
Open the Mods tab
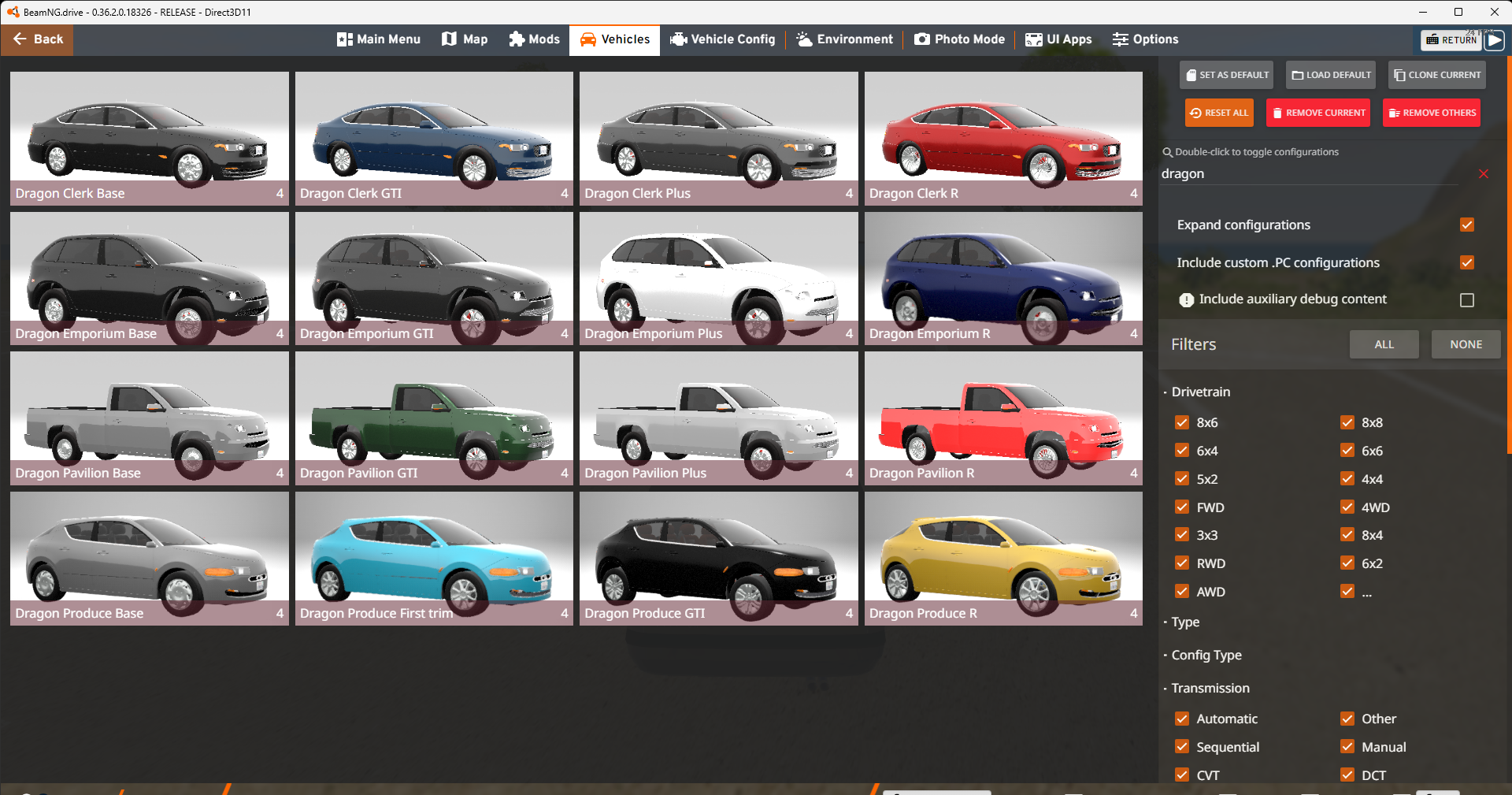click(x=534, y=39)
